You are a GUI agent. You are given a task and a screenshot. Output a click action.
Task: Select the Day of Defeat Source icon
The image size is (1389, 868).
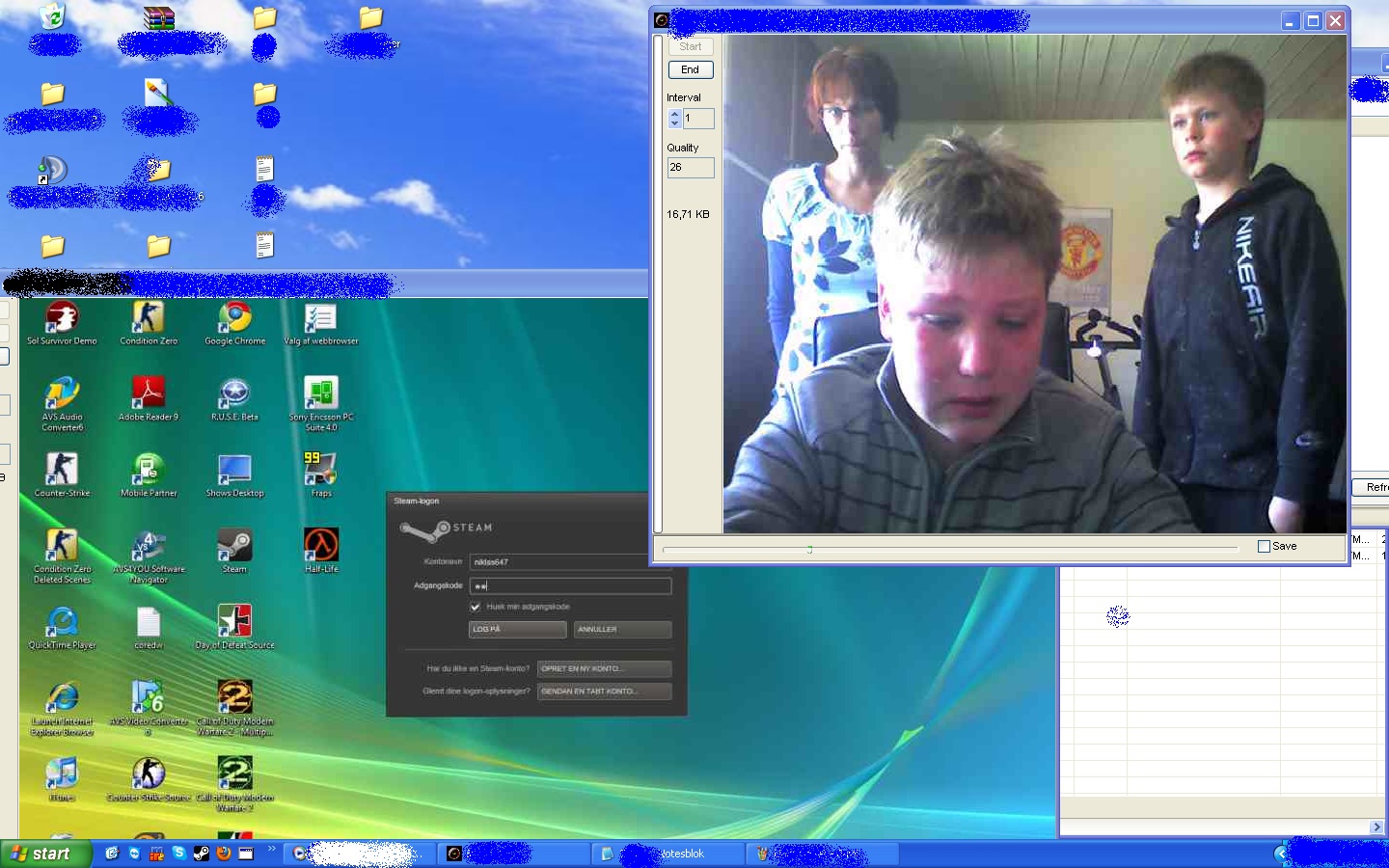(234, 623)
